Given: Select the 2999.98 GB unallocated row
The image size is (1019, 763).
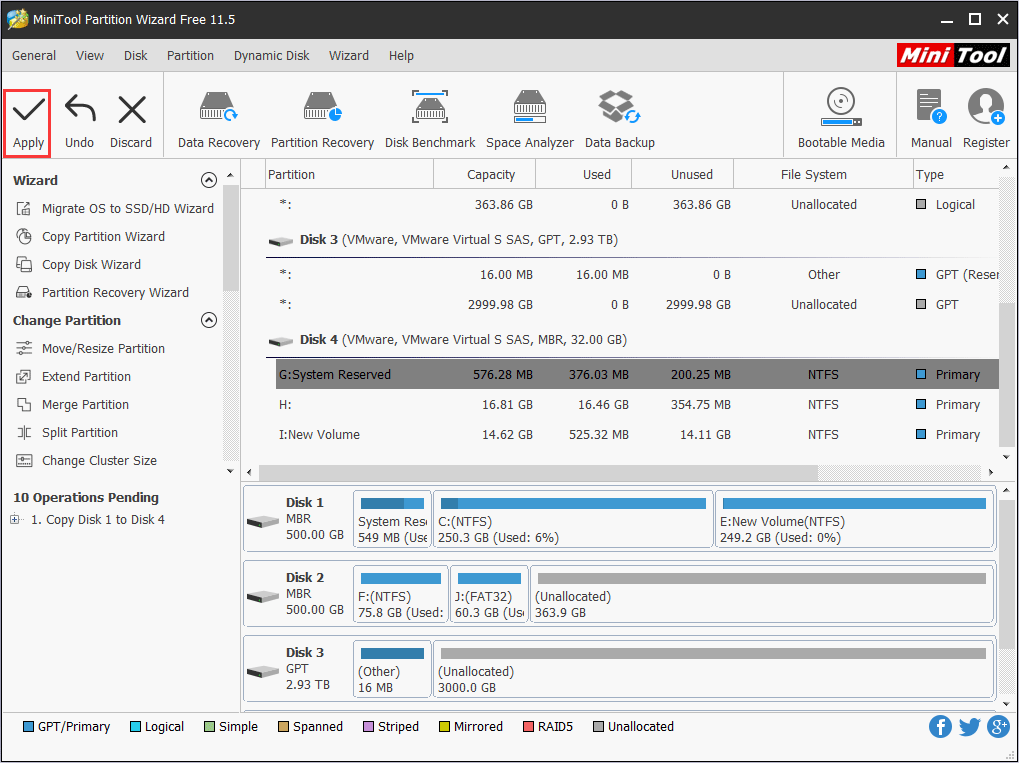Looking at the screenshot, I should (637, 304).
